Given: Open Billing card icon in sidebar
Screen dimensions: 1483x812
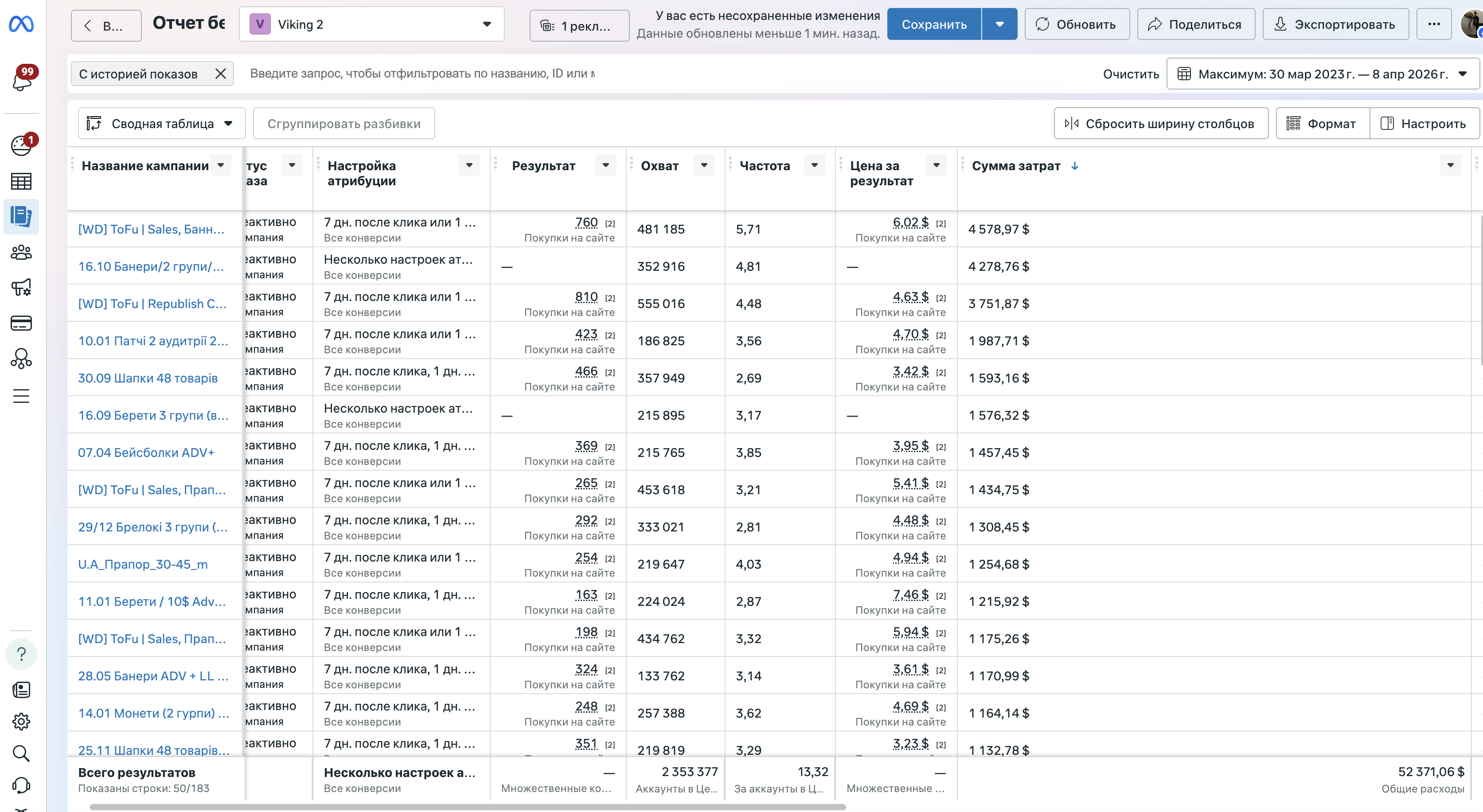Looking at the screenshot, I should click(21, 323).
